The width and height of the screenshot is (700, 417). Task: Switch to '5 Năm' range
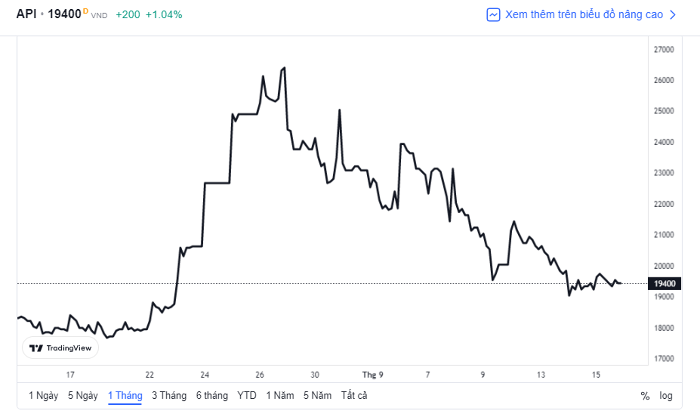point(317,395)
